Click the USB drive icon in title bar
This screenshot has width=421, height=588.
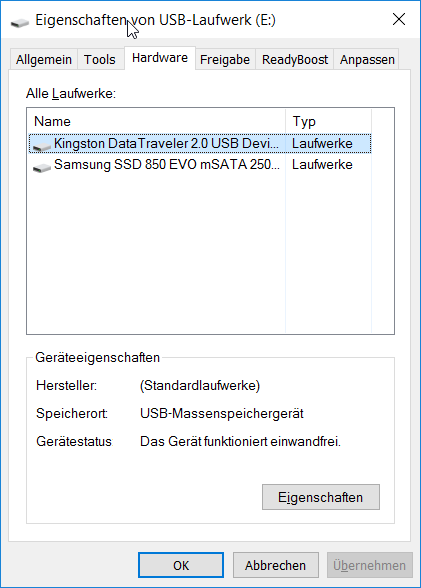tap(20, 23)
